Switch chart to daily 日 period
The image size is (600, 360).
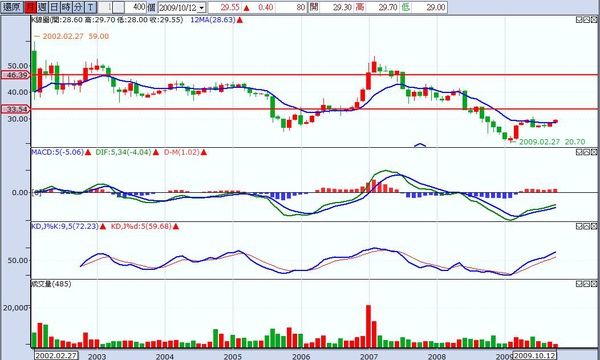pos(54,7)
